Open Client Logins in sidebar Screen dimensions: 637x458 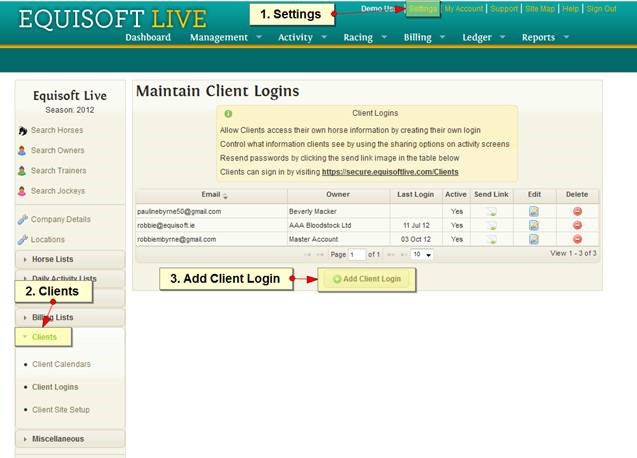(55, 387)
